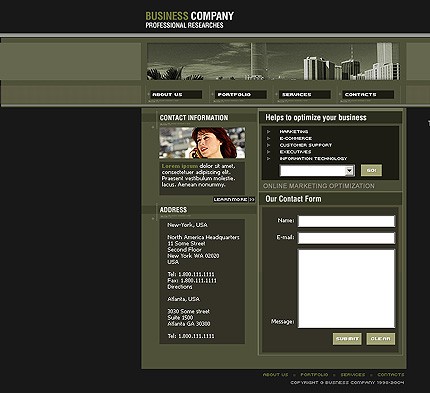The width and height of the screenshot is (430, 393).
Task: Open the dropdown beside the Go button
Action: tap(317, 171)
